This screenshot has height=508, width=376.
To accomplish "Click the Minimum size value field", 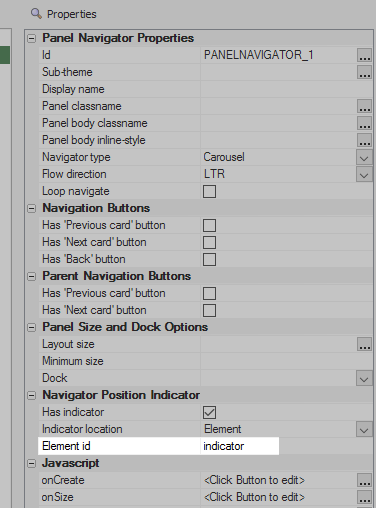I will tap(286, 361).
